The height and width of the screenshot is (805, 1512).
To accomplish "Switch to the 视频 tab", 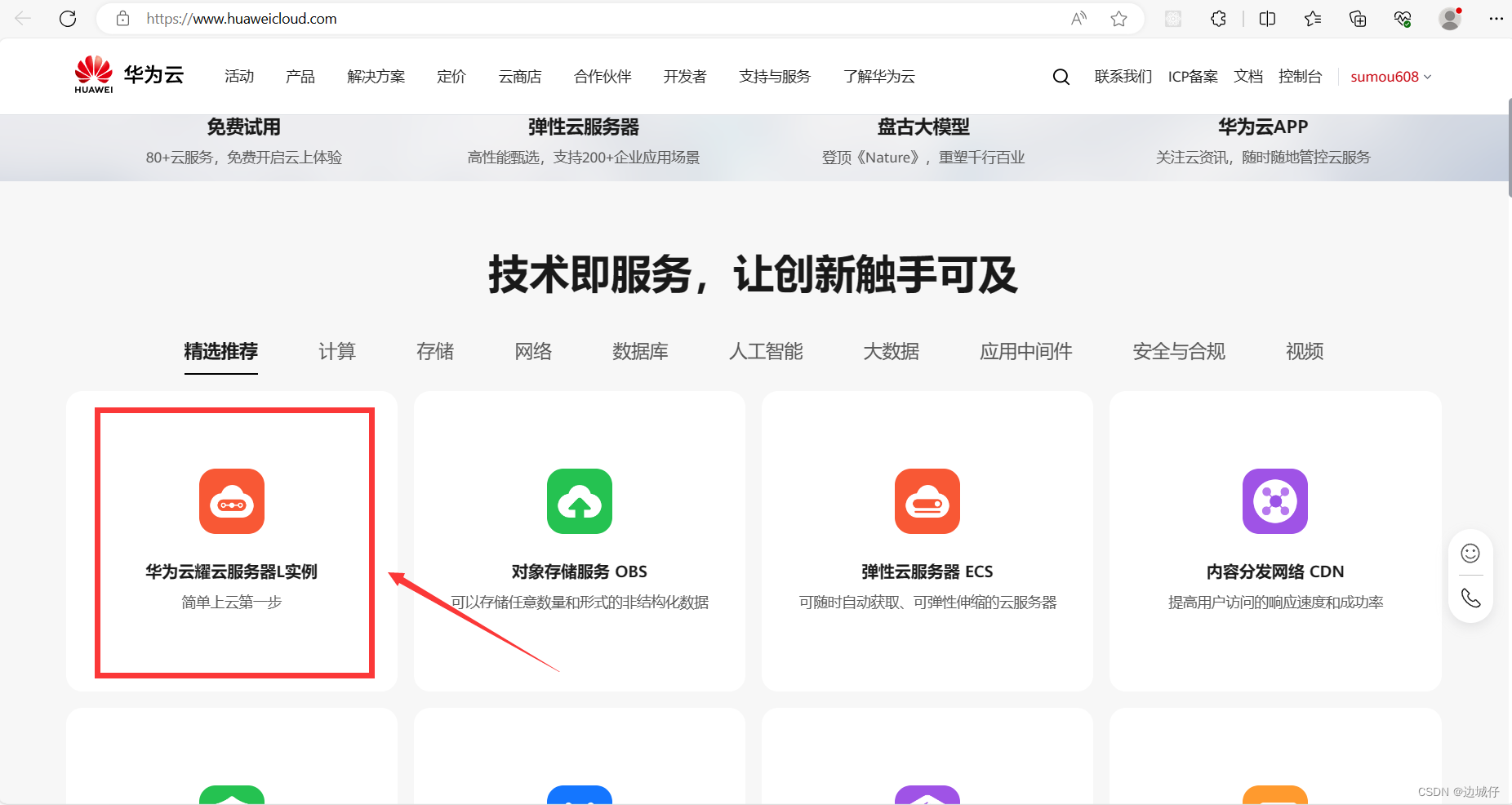I will tap(1305, 352).
